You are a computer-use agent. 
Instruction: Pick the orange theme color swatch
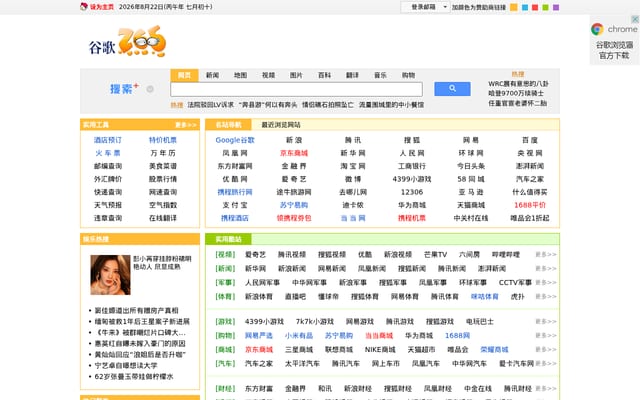514,7
